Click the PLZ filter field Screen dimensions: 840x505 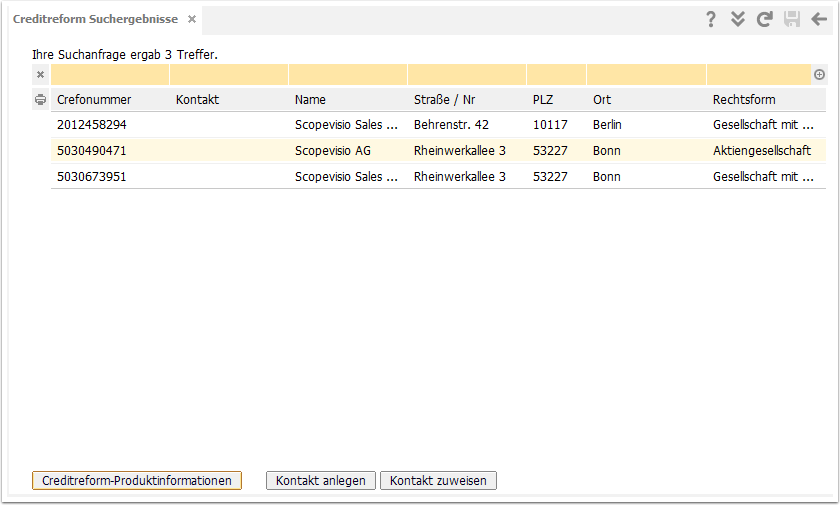[556, 74]
